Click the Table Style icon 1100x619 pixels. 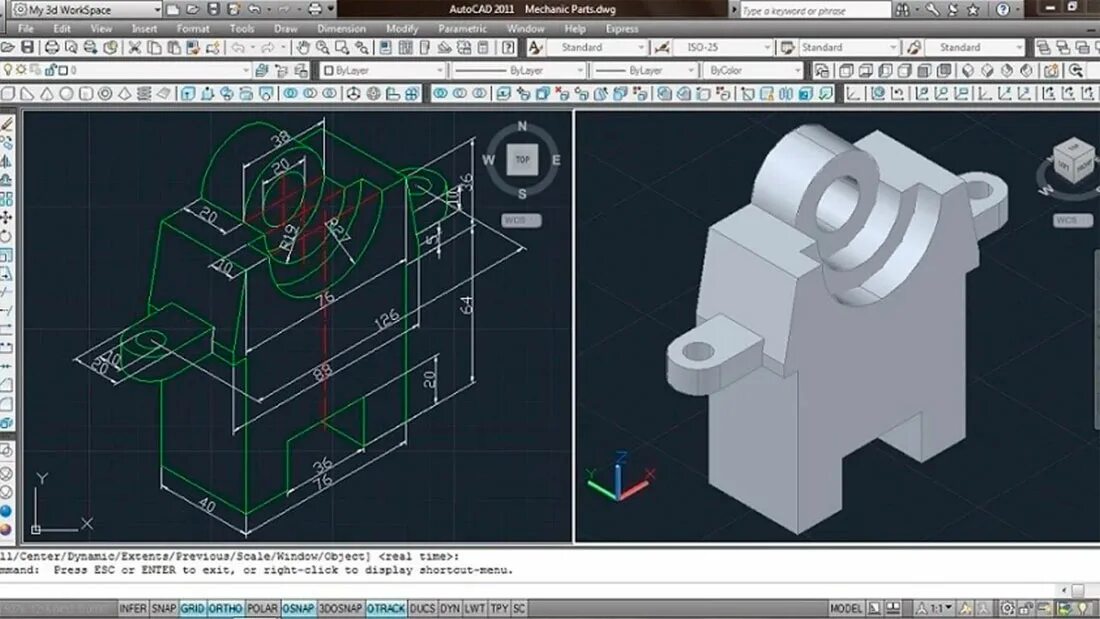[x=787, y=48]
